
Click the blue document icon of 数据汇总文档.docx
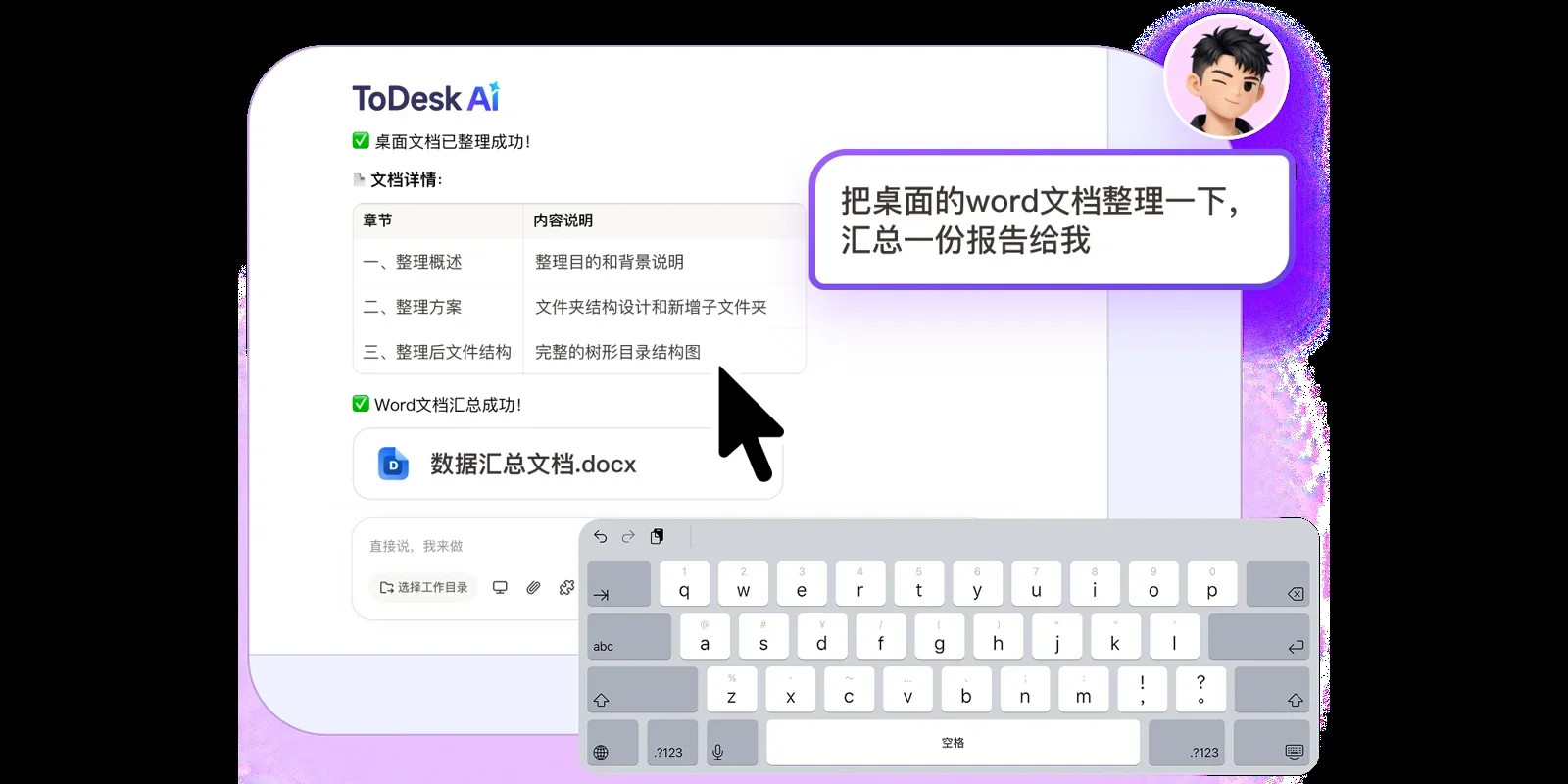pos(393,464)
